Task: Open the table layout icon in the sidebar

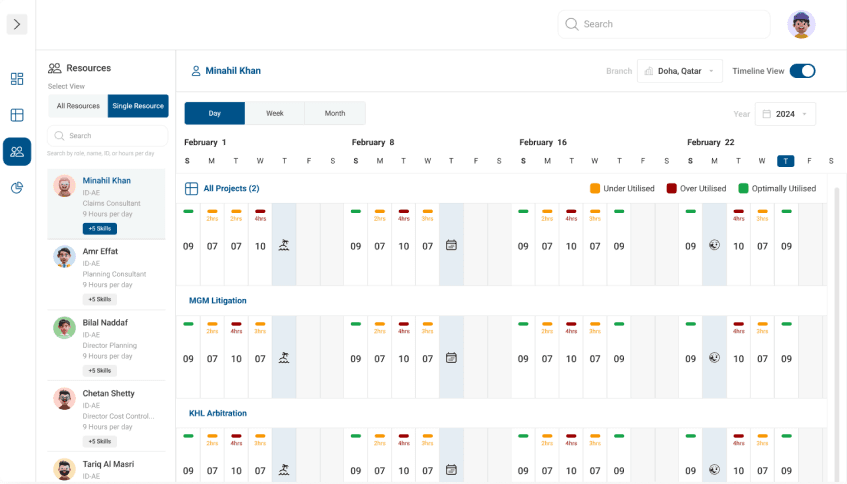Action: point(17,115)
